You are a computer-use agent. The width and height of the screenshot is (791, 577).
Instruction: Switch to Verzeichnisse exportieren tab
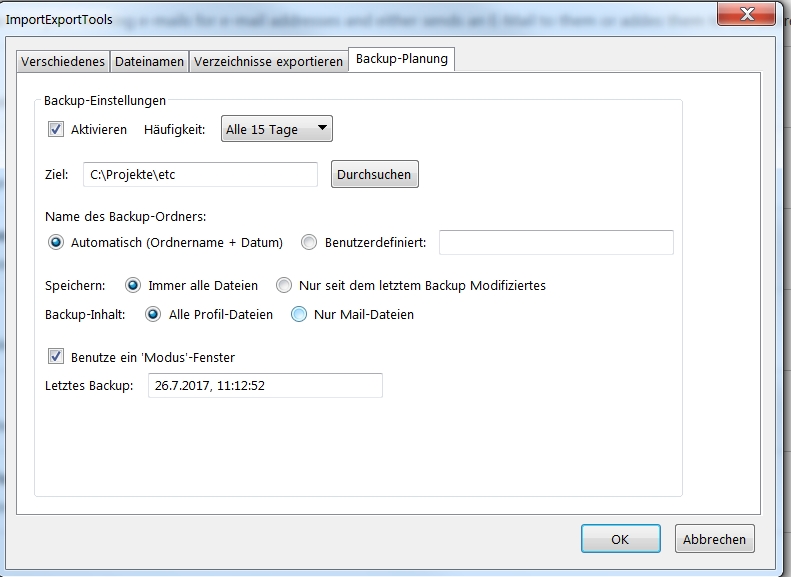pyautogui.click(x=268, y=62)
